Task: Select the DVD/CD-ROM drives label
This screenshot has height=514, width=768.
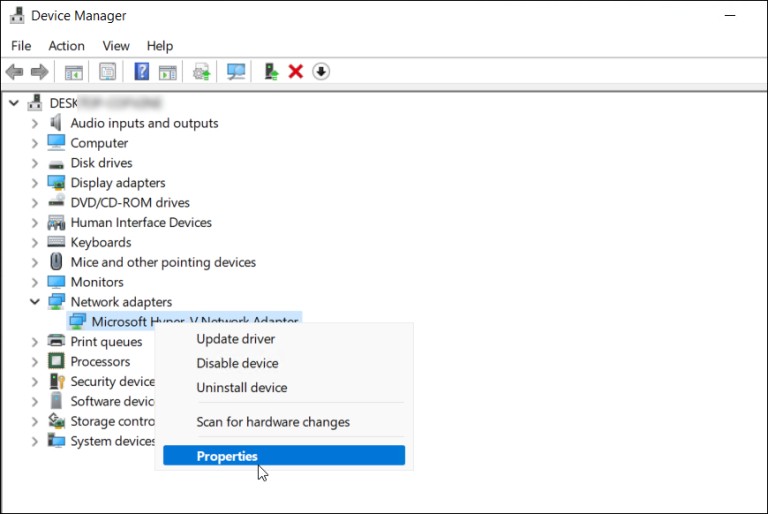Action: coord(130,202)
